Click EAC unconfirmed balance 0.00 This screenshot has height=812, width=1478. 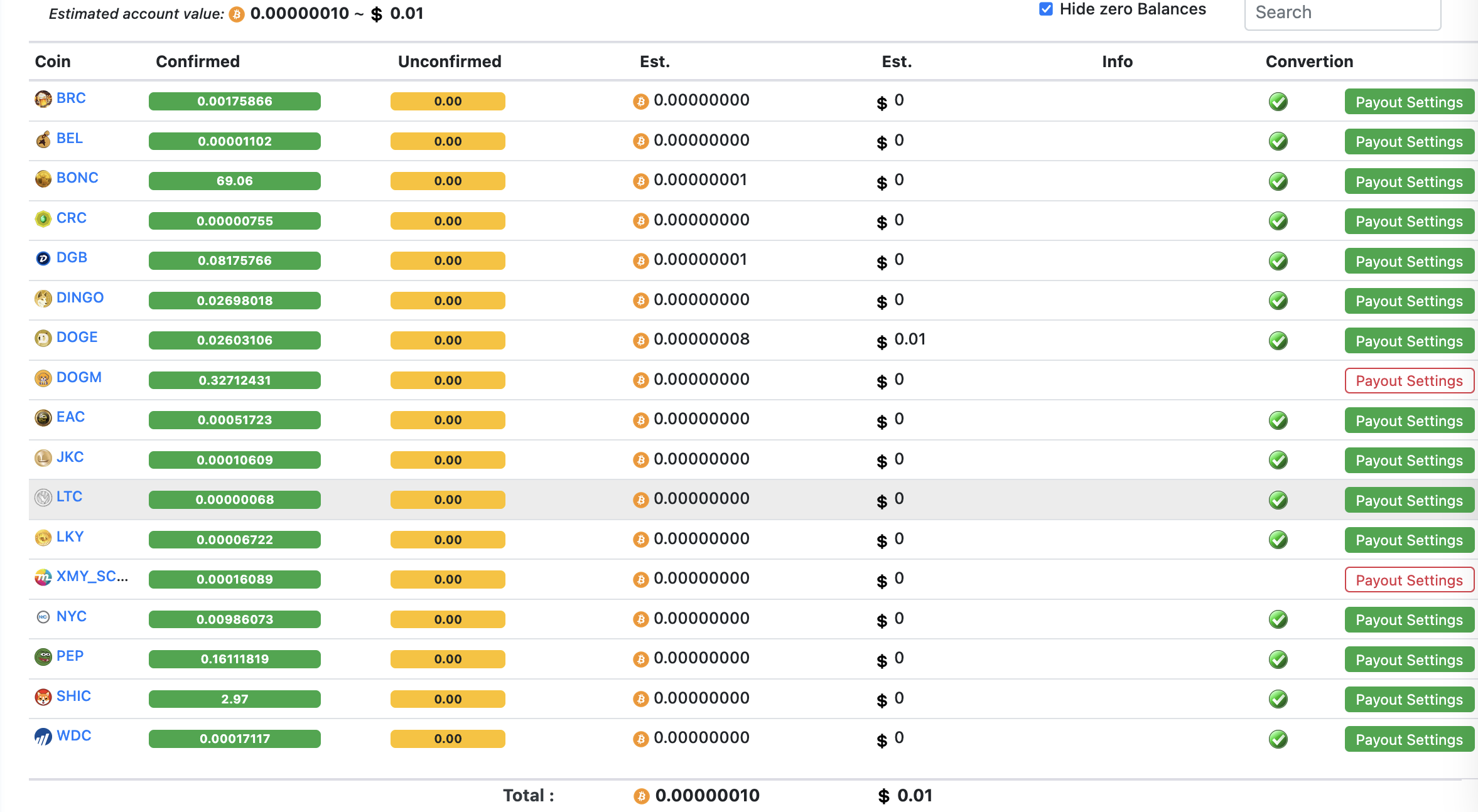[448, 420]
